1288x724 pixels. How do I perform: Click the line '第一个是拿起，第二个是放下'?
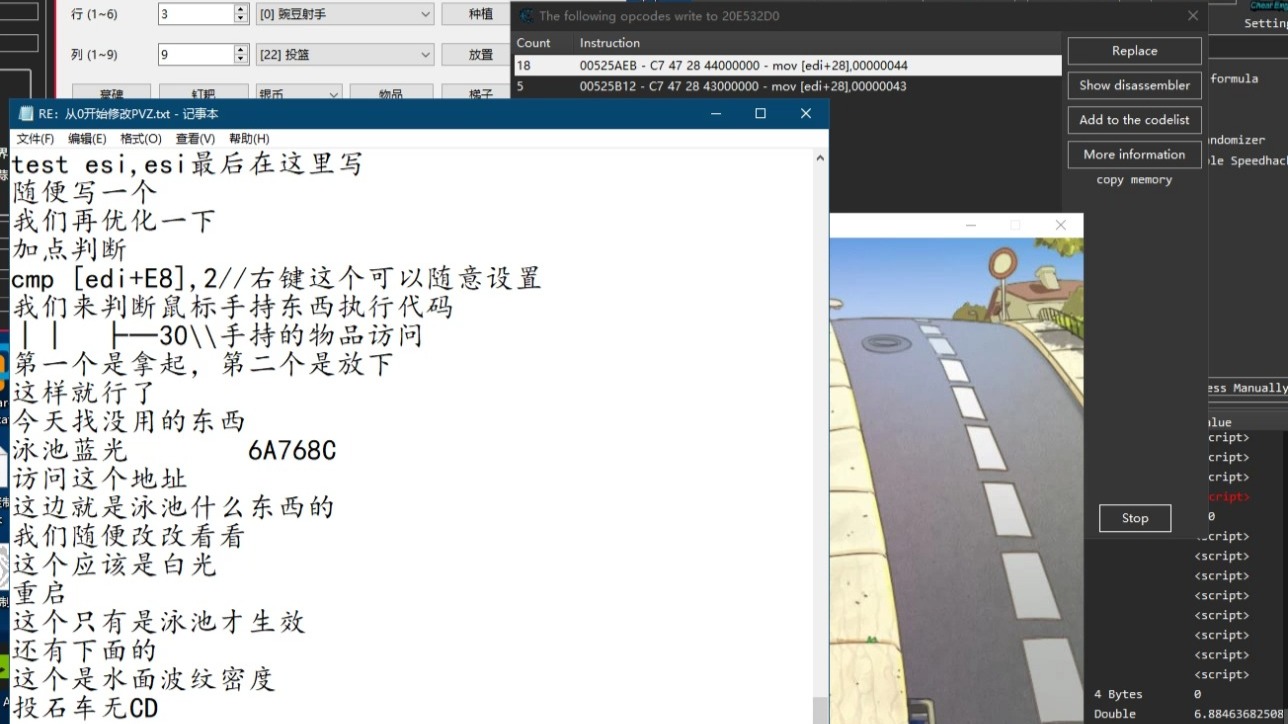pyautogui.click(x=203, y=364)
